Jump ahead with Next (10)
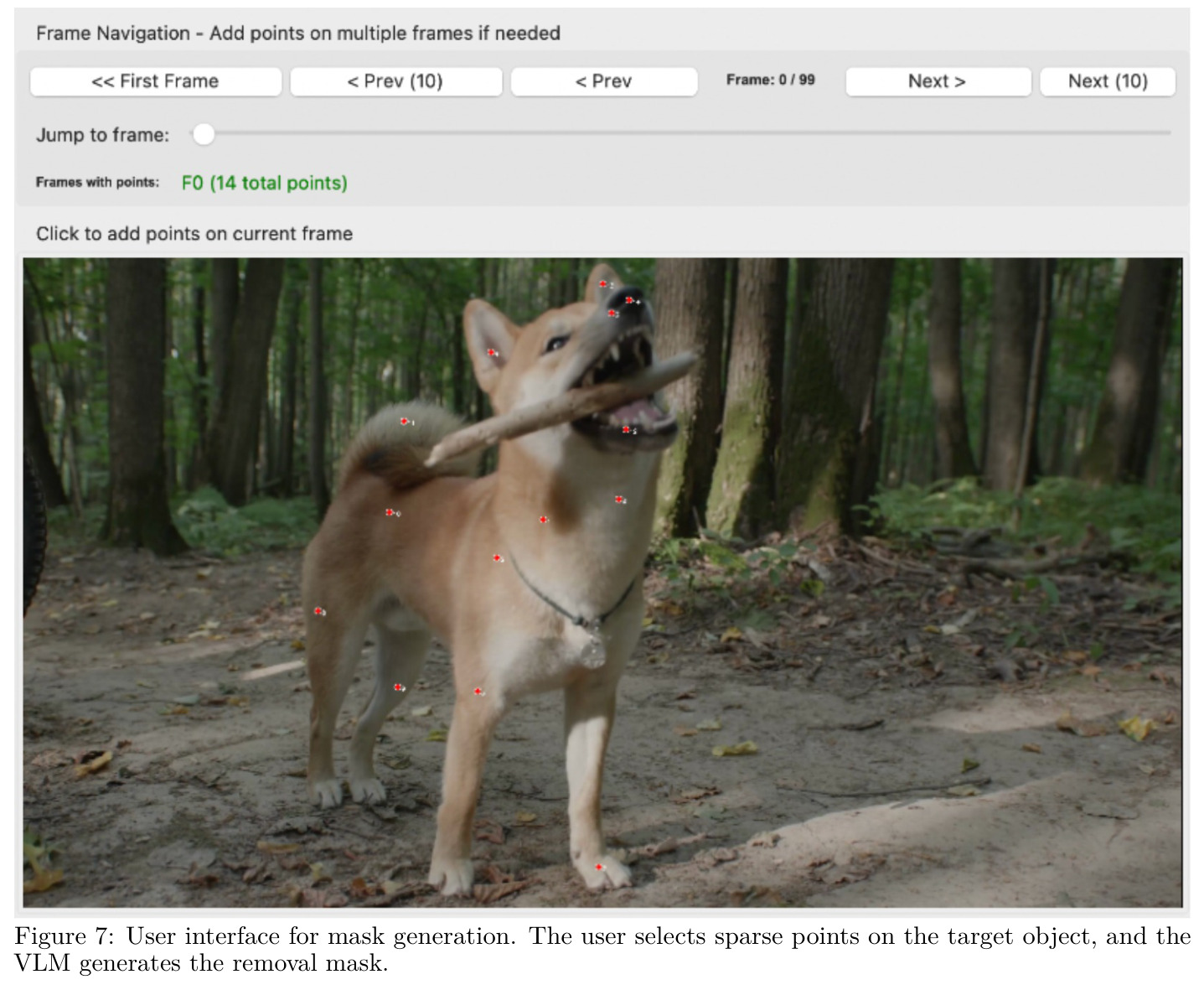 (1107, 81)
